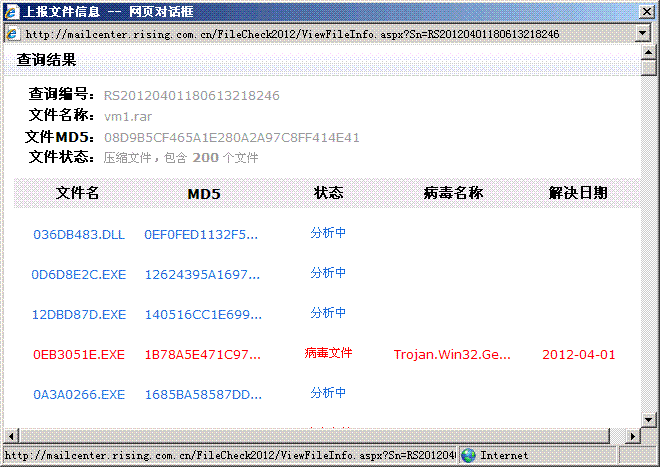Click the red 病毒文件 status
The image size is (660, 467).
[x=328, y=353]
